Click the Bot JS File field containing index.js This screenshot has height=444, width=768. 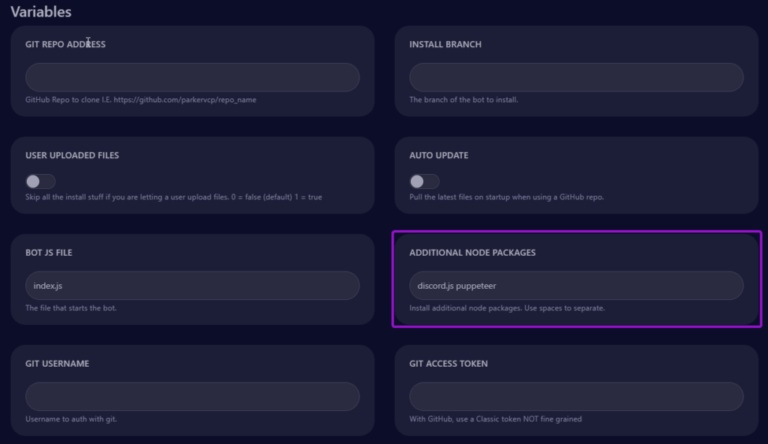pyautogui.click(x=192, y=286)
